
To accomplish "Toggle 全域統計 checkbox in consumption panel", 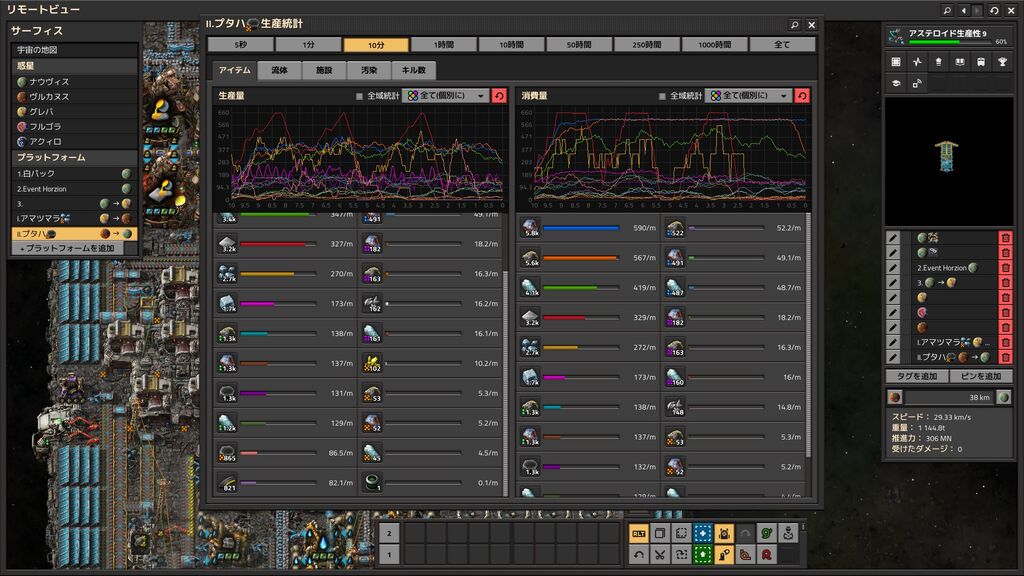I will pyautogui.click(x=662, y=96).
